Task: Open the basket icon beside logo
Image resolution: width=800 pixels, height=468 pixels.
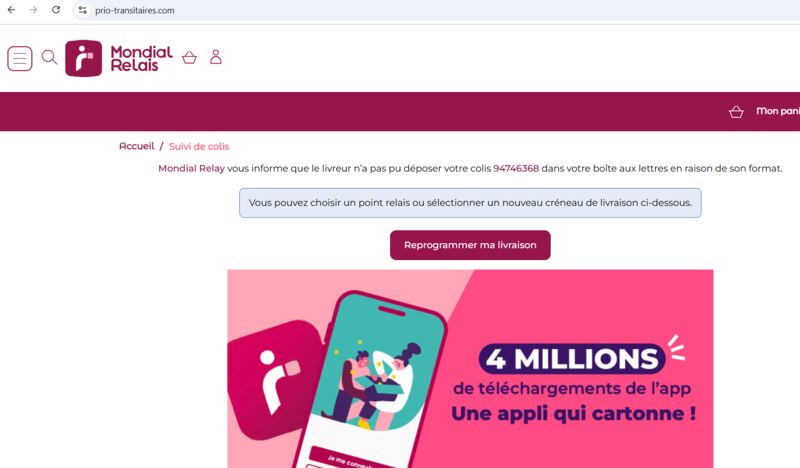Action: pyautogui.click(x=189, y=57)
